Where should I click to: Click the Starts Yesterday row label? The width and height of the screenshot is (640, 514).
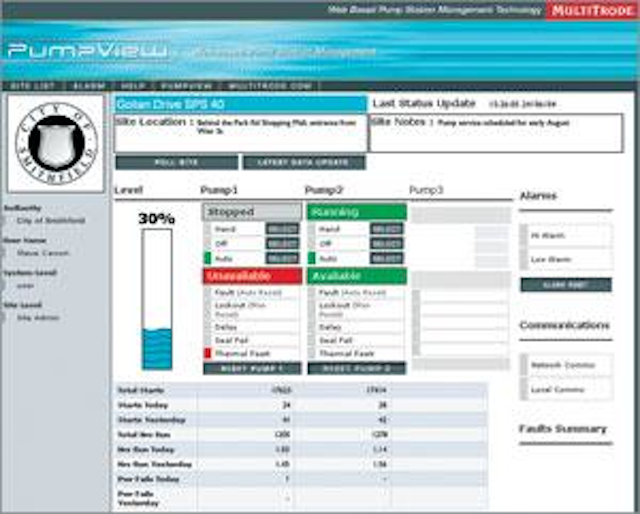click(151, 420)
